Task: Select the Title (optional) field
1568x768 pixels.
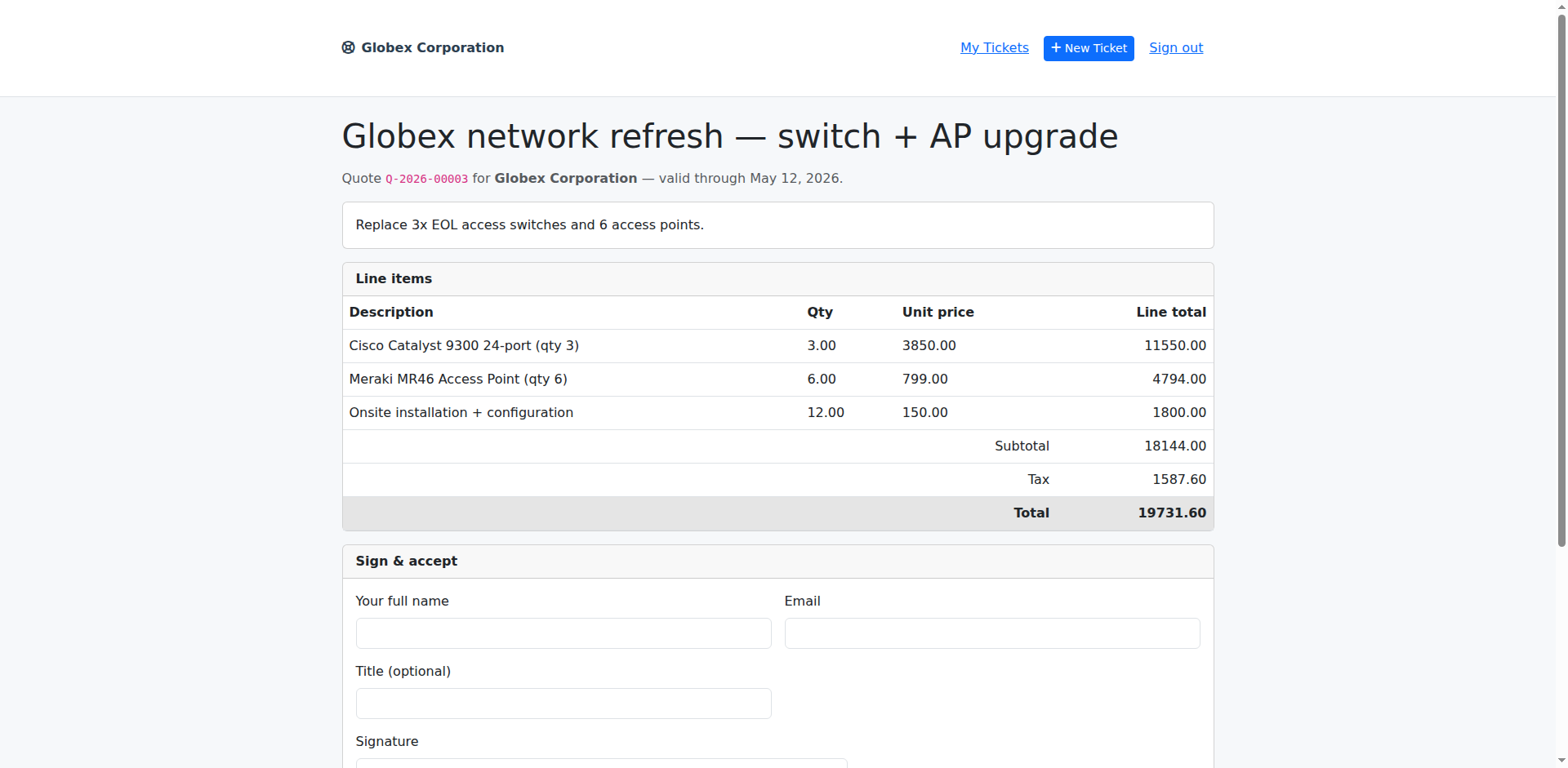Action: click(563, 704)
